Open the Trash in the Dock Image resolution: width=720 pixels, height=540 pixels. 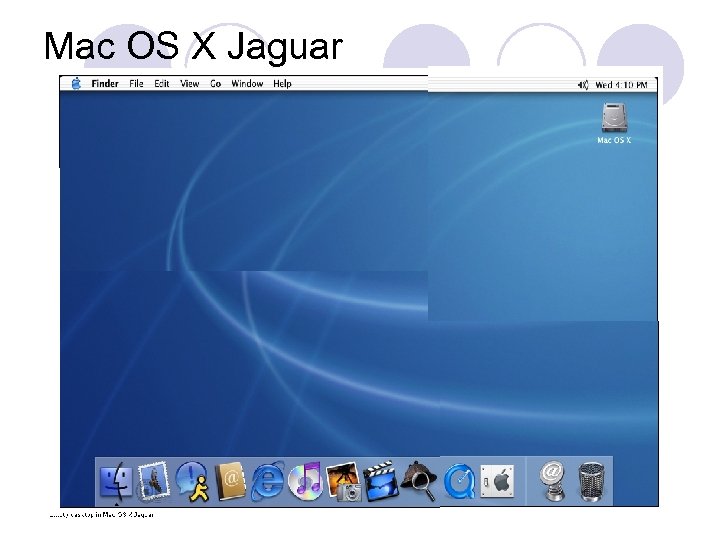point(591,482)
